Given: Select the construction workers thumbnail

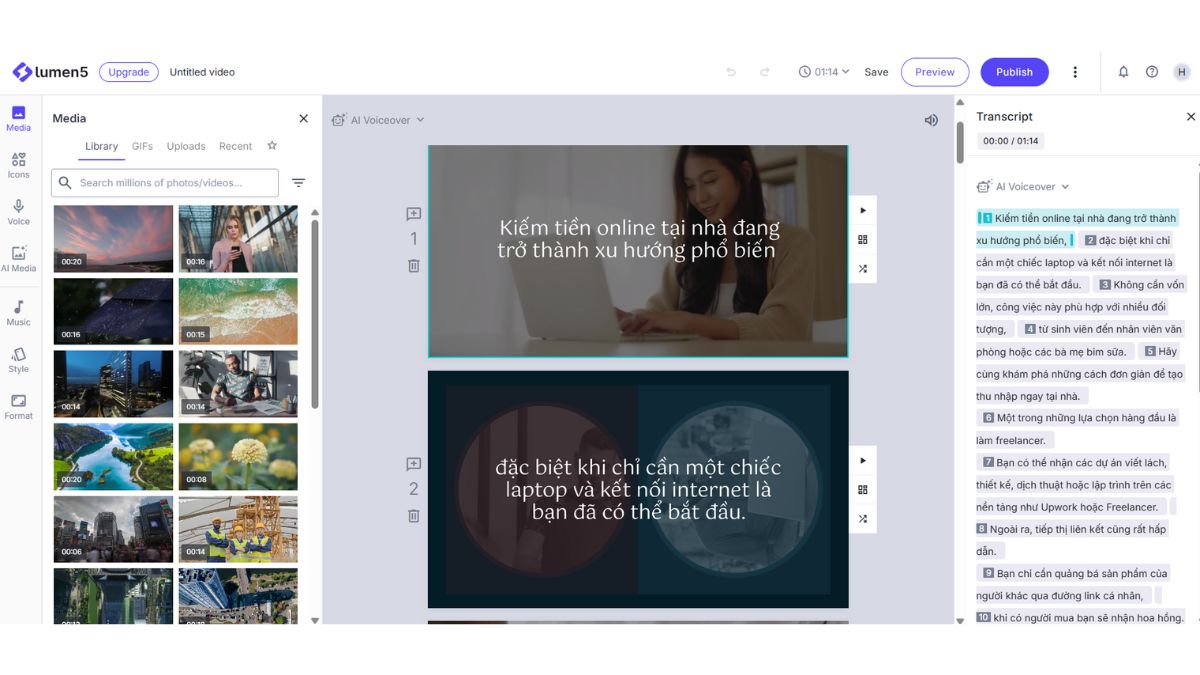Looking at the screenshot, I should pyautogui.click(x=238, y=529).
